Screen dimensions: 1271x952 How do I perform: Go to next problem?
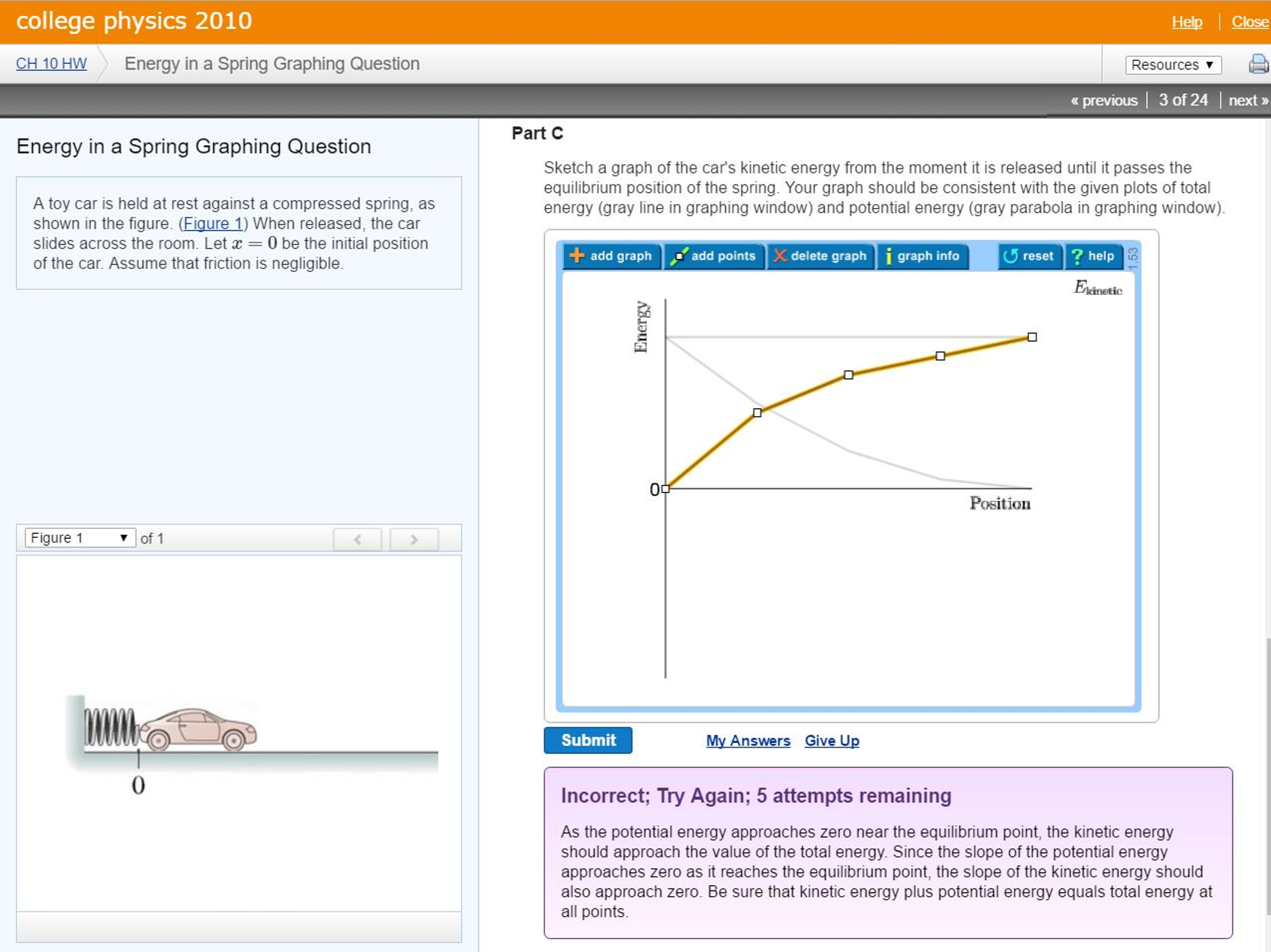tap(1247, 100)
